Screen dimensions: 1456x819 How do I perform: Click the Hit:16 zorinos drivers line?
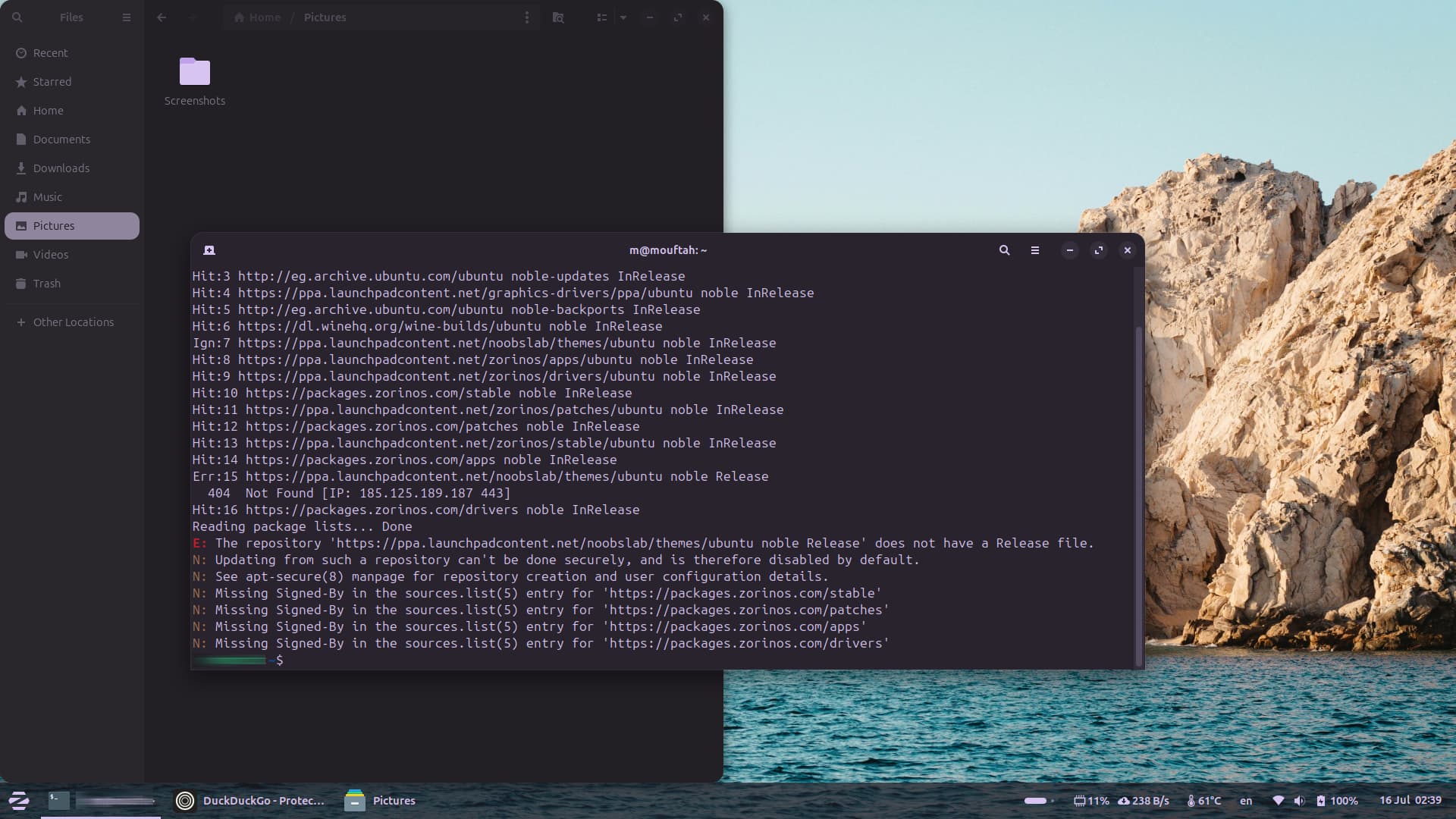point(416,510)
